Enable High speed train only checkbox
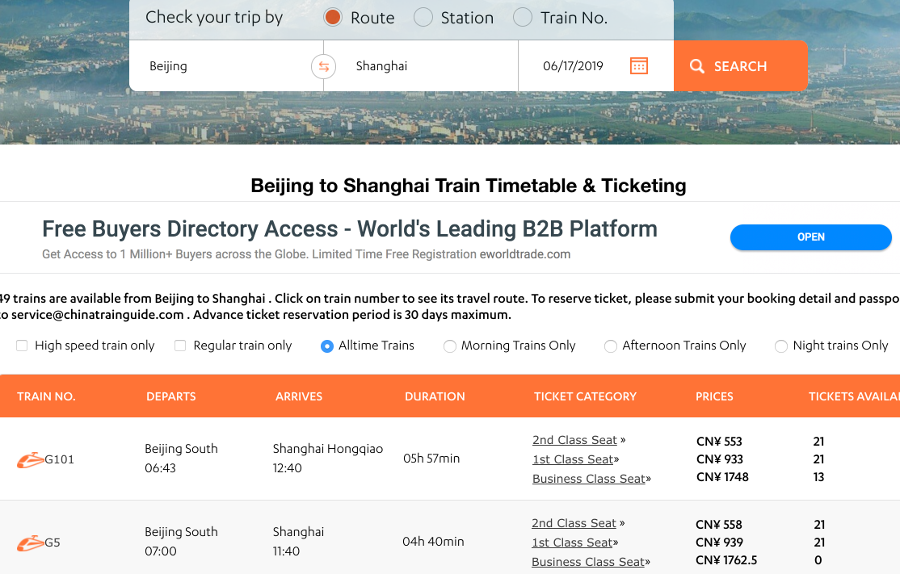Viewport: 900px width, 574px height. [22, 346]
